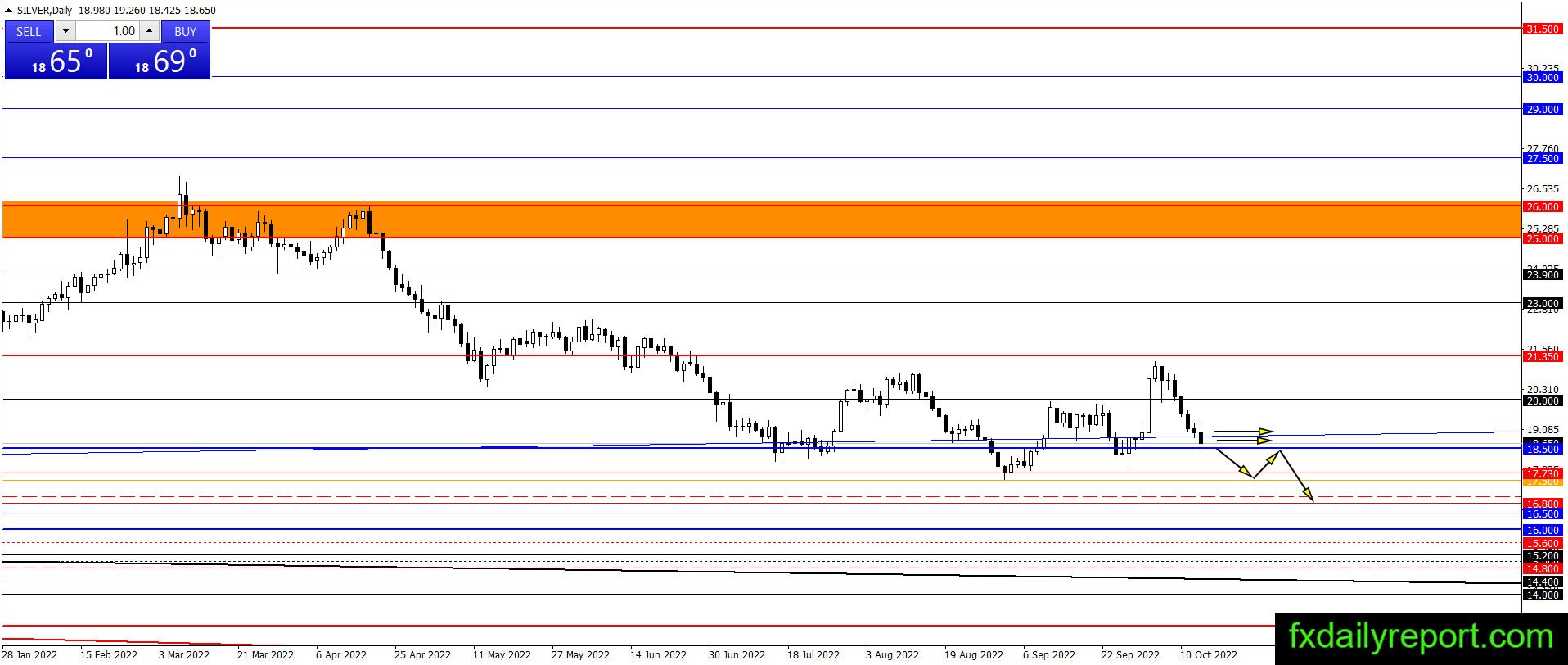Image resolution: width=1568 pixels, height=665 pixels.
Task: Select the 29.000 price level label
Action: pos(1543,109)
